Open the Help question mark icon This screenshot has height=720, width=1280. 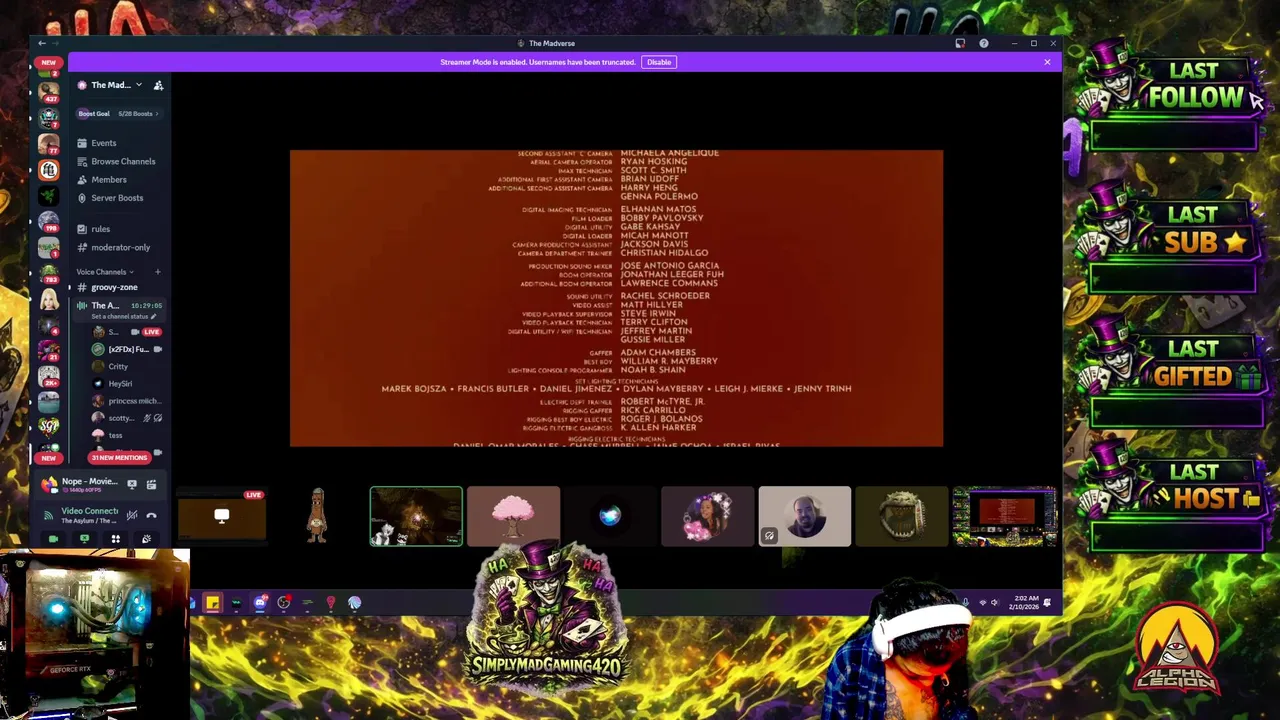click(x=984, y=43)
